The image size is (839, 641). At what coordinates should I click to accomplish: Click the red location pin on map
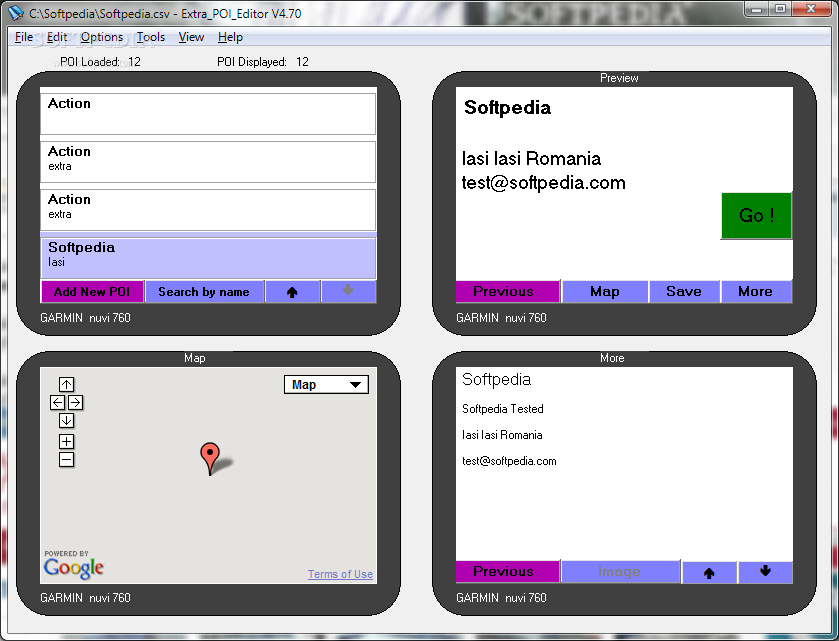click(210, 457)
